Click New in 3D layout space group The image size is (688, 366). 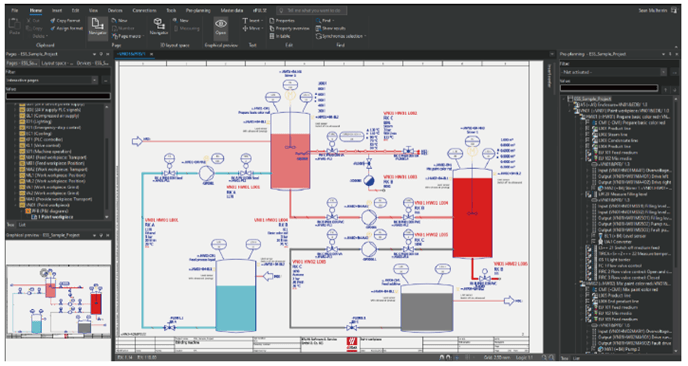pyautogui.click(x=181, y=20)
